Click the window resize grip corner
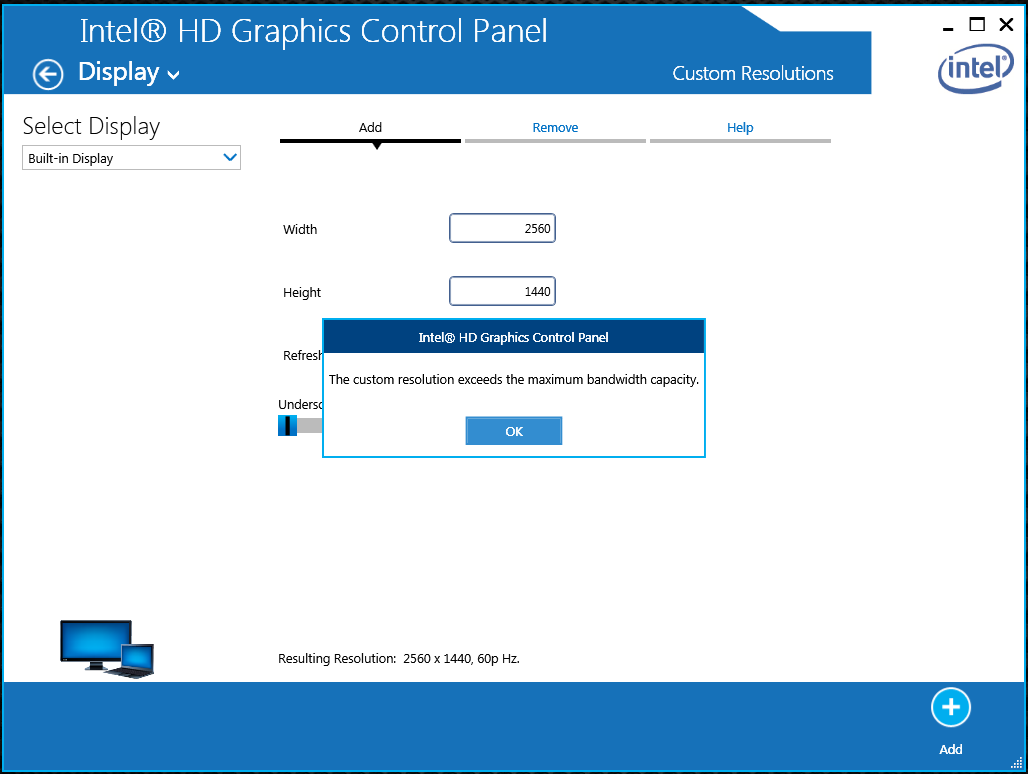The image size is (1028, 774). 1017,763
